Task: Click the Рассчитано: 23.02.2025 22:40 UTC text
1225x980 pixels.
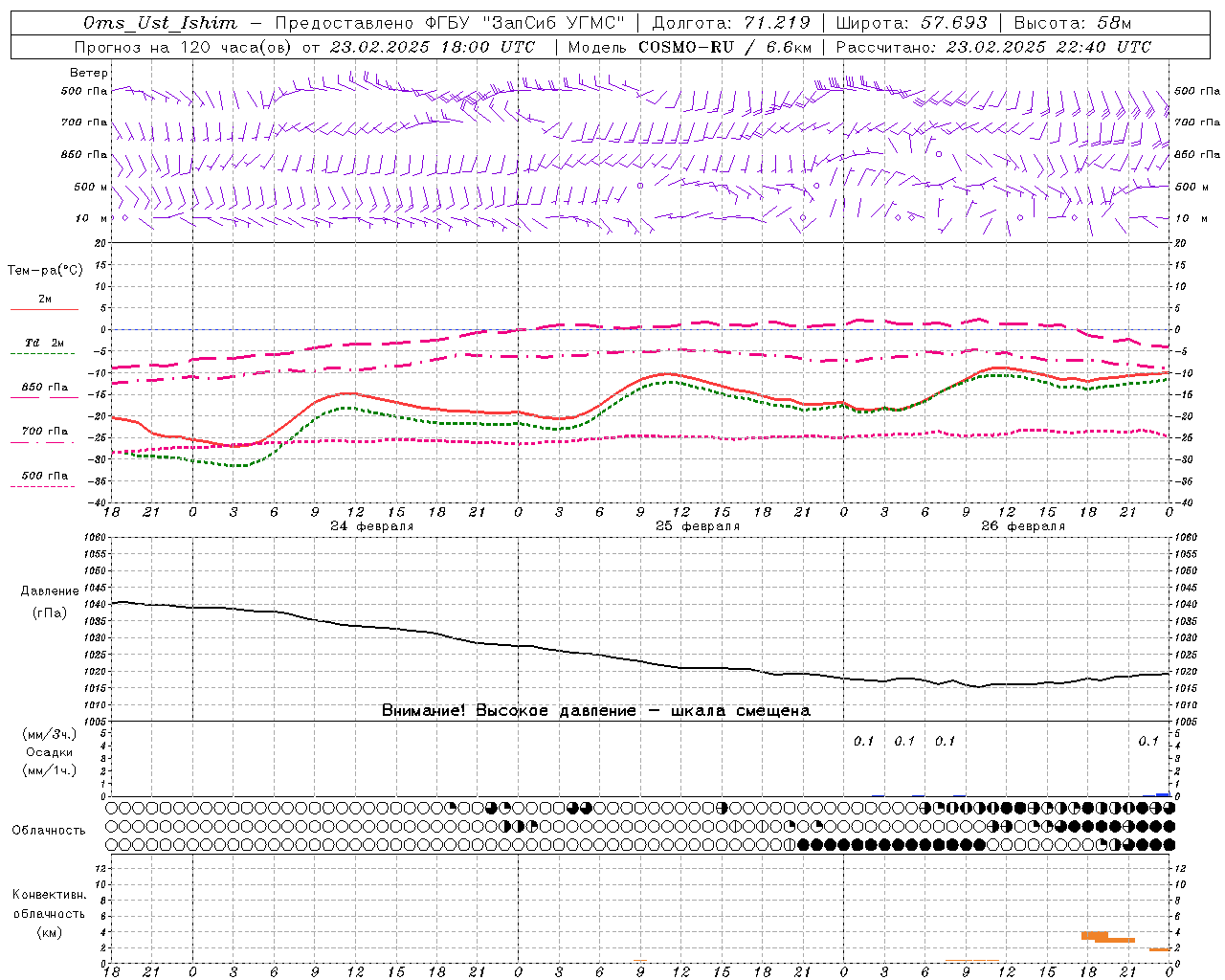Action: tap(993, 47)
